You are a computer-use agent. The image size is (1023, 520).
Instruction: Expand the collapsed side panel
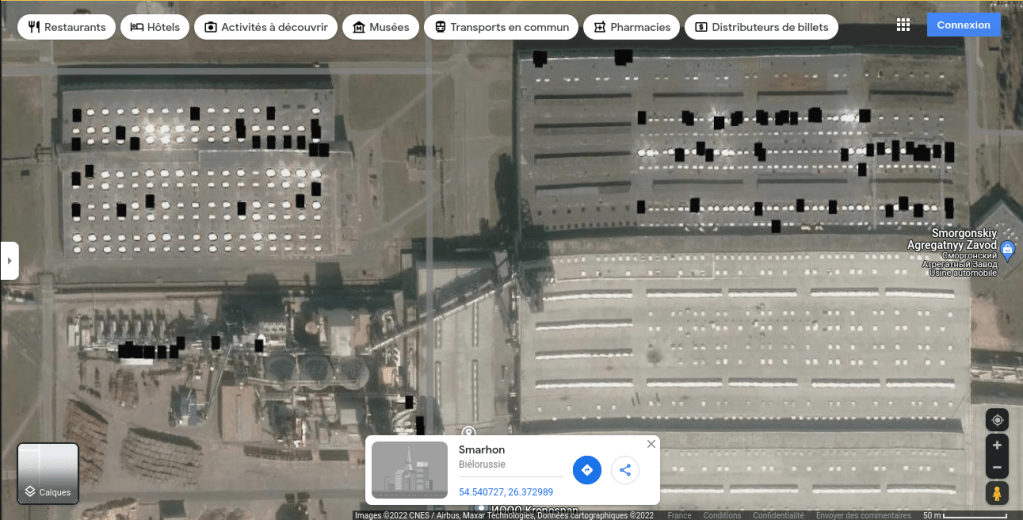coord(9,260)
